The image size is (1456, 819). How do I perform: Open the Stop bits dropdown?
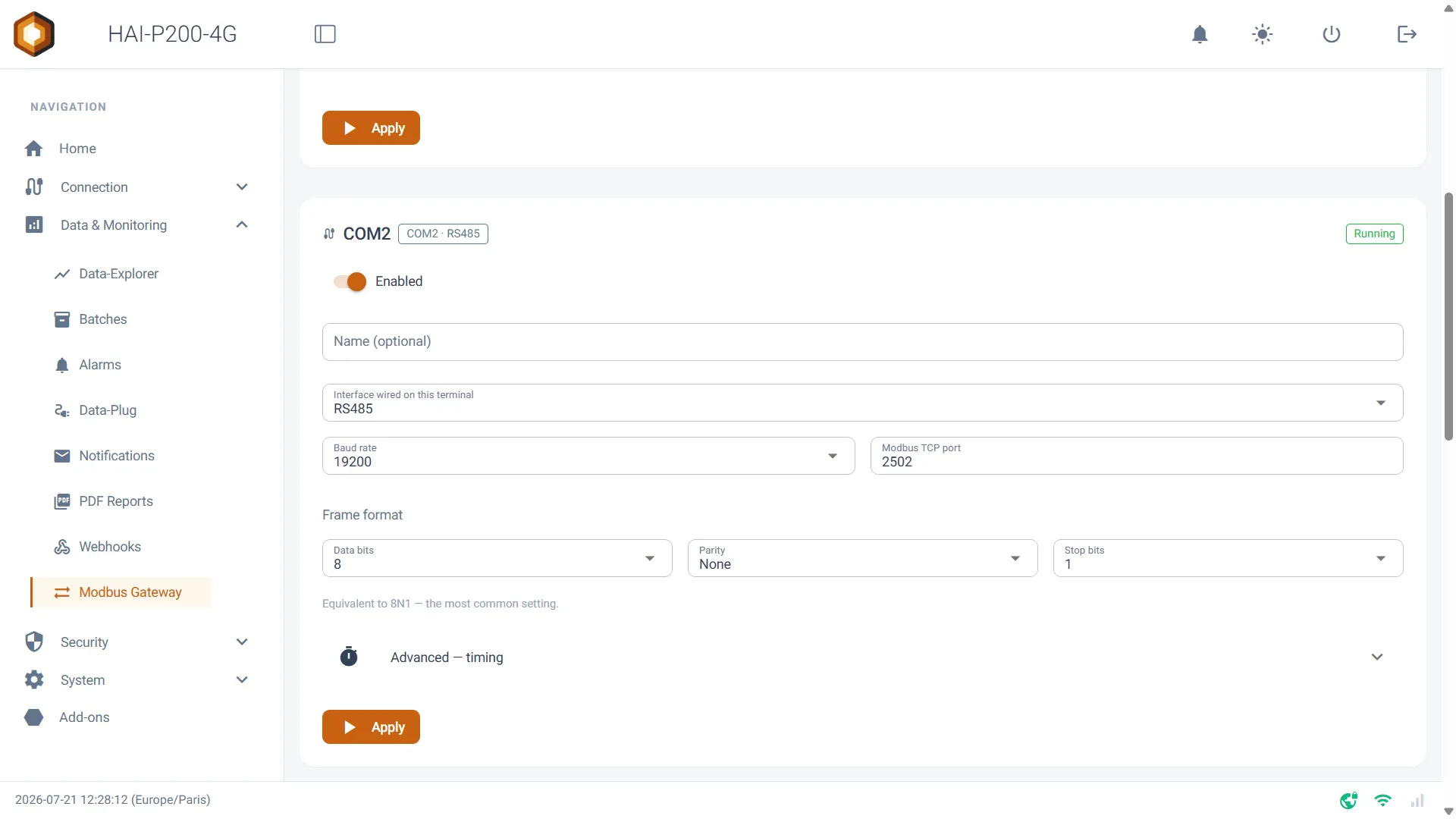click(x=1228, y=558)
